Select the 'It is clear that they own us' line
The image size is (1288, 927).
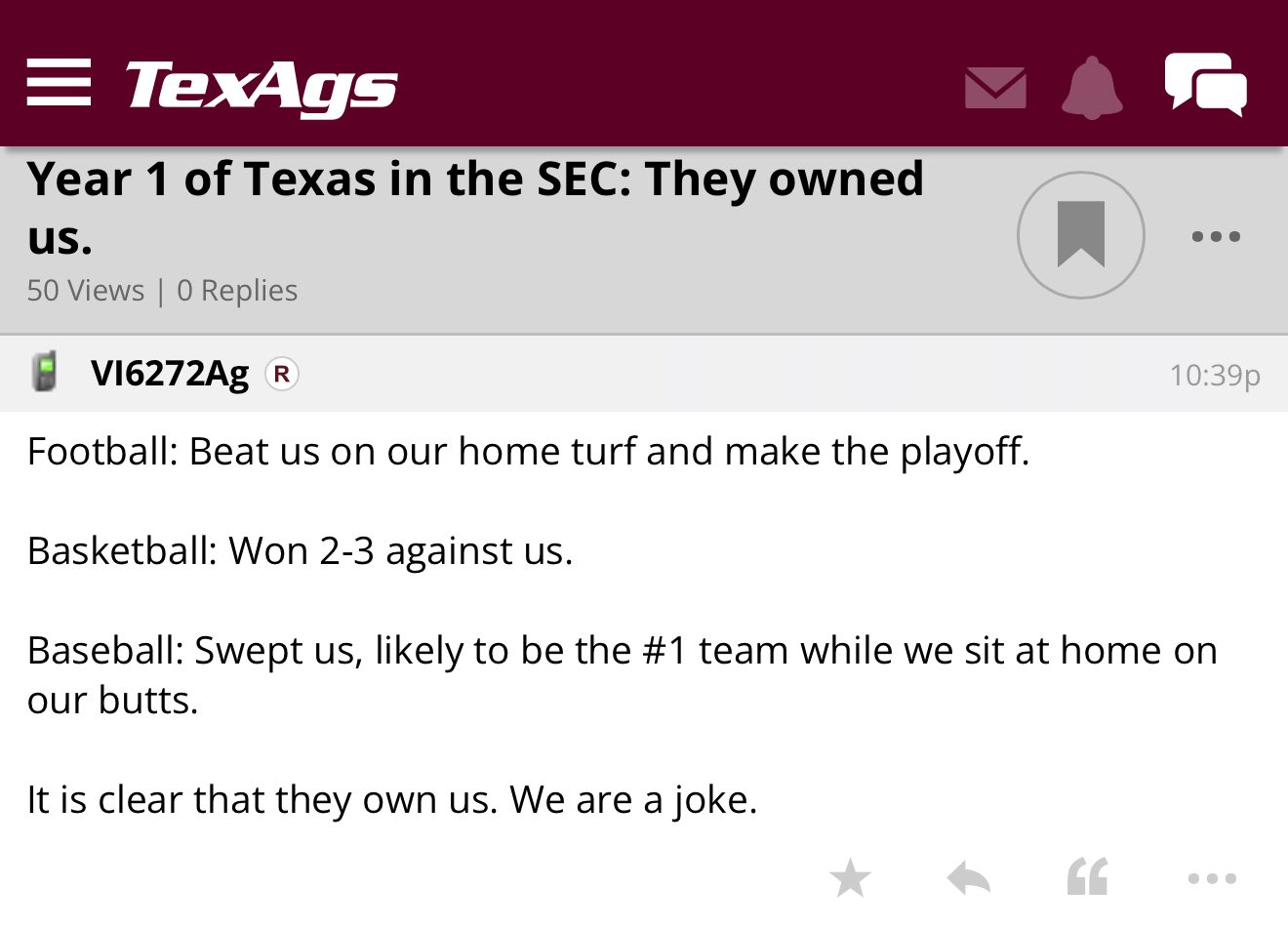pyautogui.click(x=392, y=800)
